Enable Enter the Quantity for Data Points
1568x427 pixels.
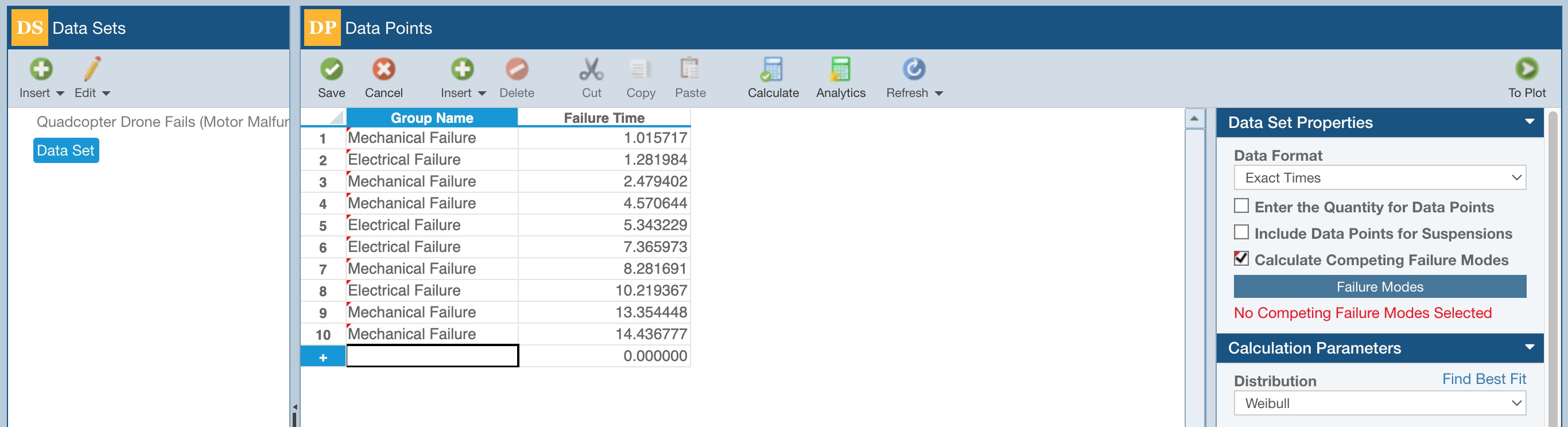click(1241, 206)
